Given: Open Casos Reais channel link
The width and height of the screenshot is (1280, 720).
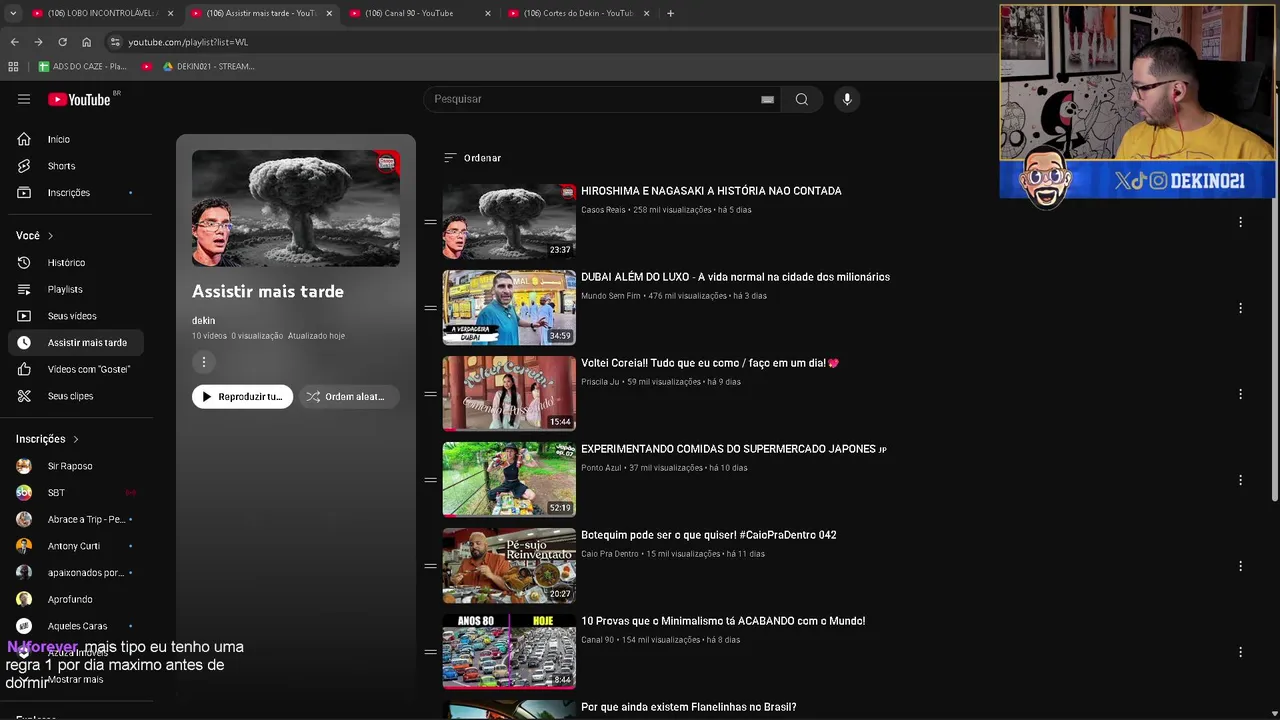Looking at the screenshot, I should (603, 210).
